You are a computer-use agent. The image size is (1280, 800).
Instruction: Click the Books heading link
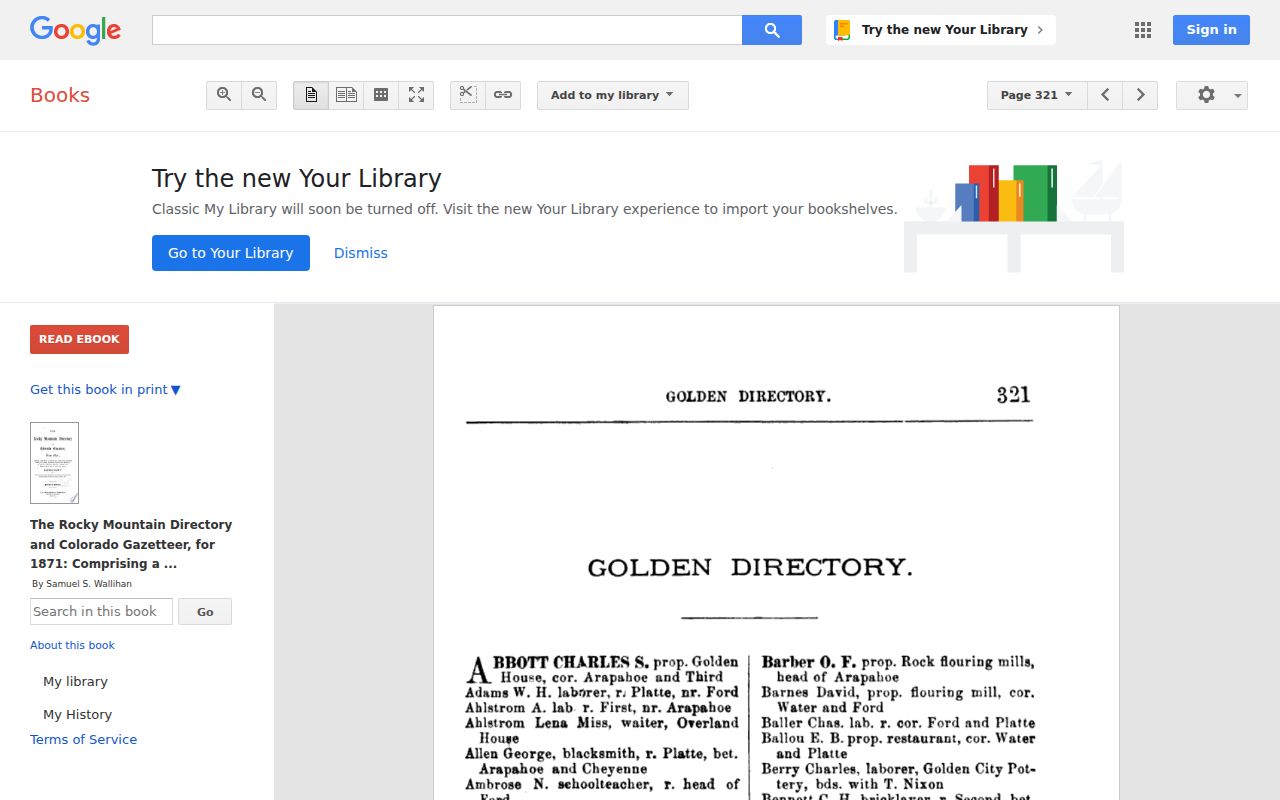[x=60, y=95]
